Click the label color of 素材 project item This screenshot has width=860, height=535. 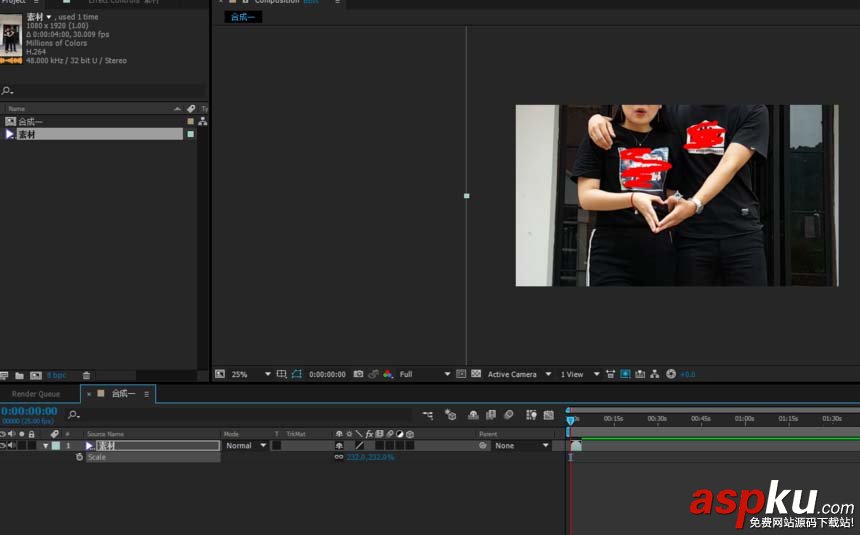coord(190,134)
